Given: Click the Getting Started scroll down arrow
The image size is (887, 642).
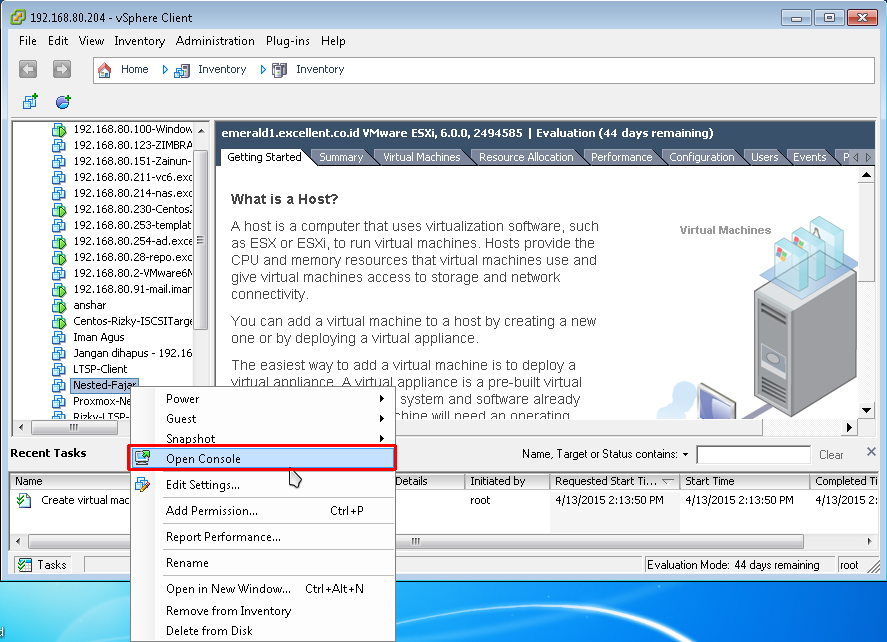Looking at the screenshot, I should [x=866, y=410].
